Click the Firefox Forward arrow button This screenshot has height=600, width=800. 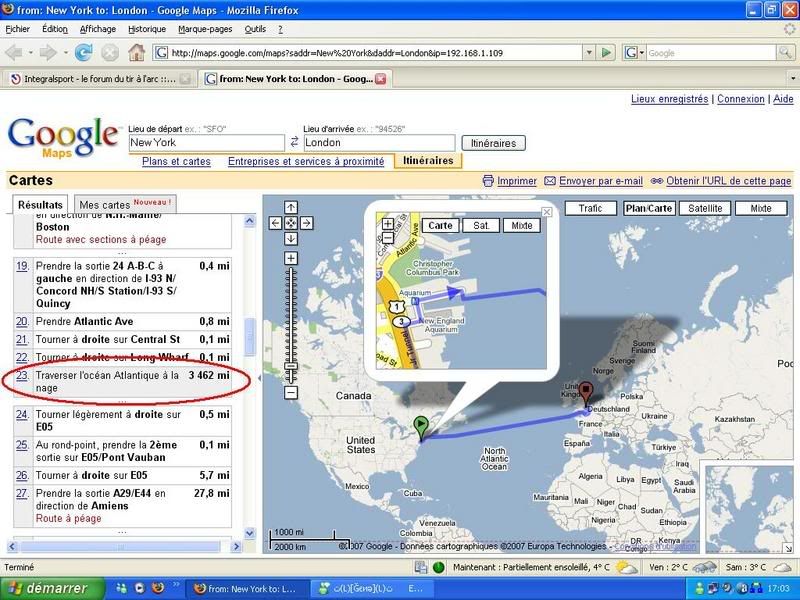(x=48, y=52)
